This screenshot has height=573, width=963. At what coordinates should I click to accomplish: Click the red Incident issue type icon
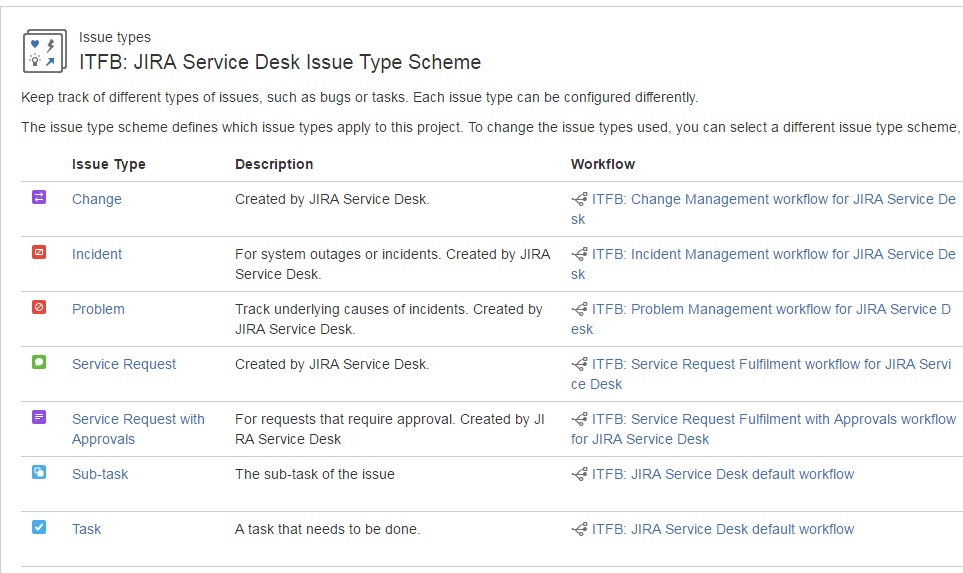coord(39,252)
